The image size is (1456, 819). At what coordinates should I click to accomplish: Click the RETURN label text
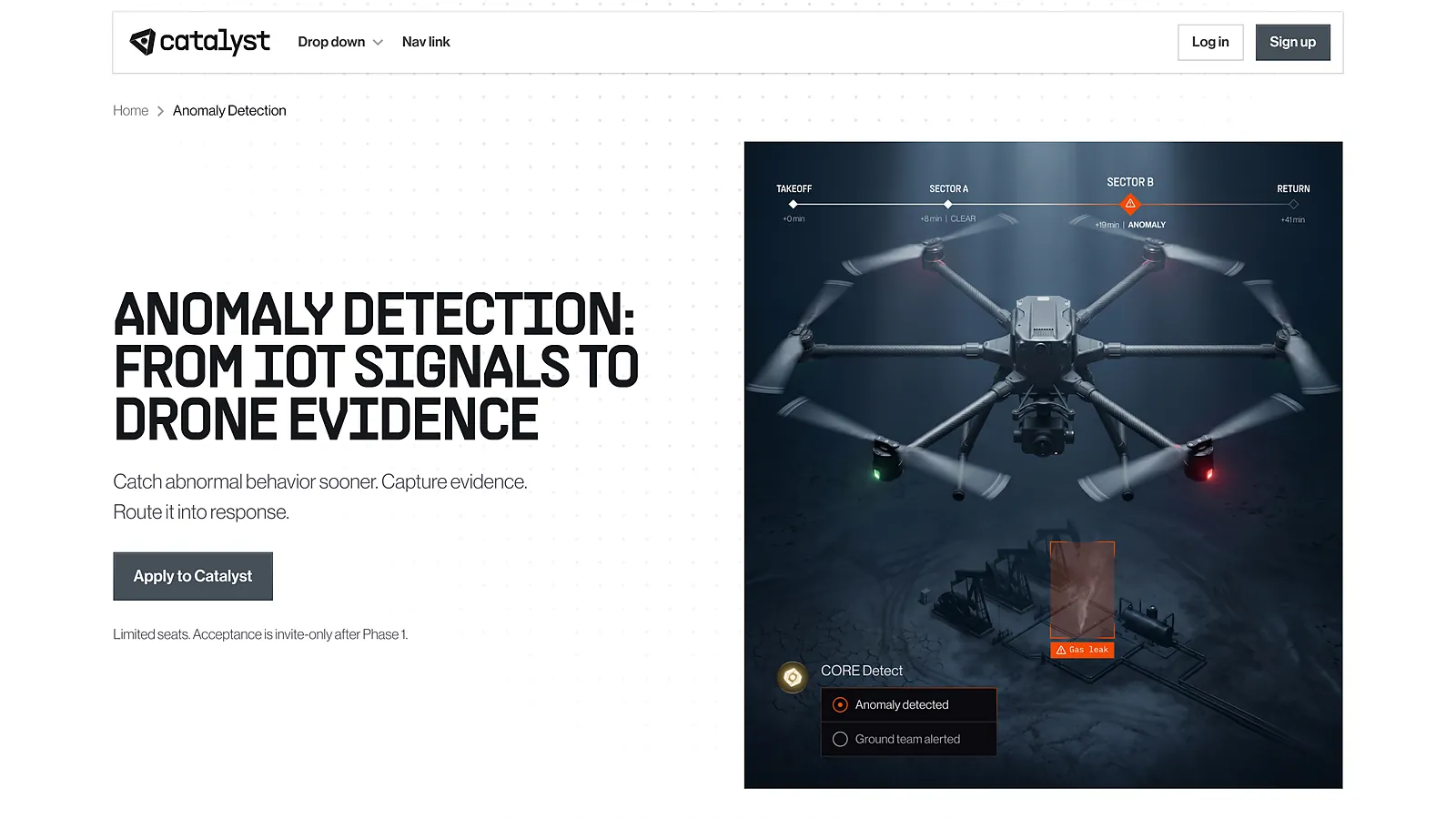[x=1293, y=189]
